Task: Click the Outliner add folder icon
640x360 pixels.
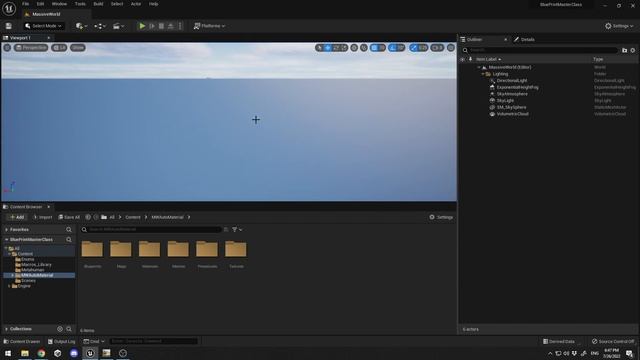Action: tap(624, 50)
